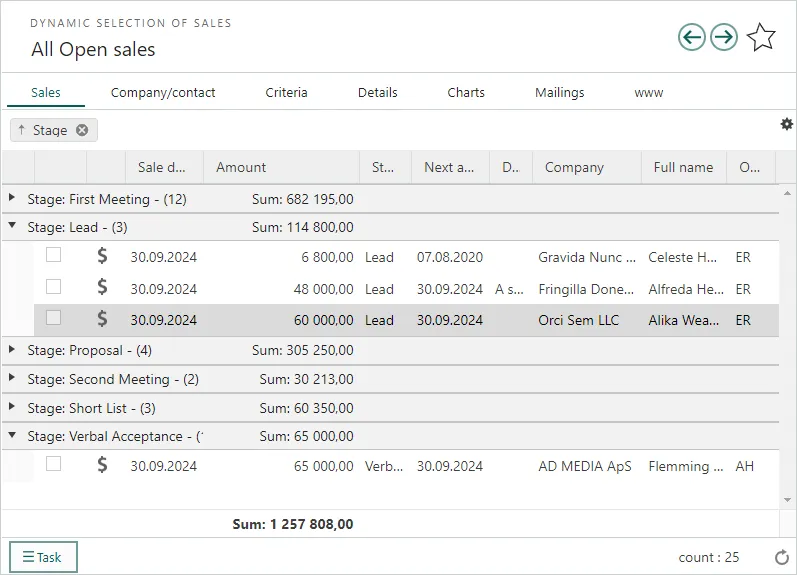Click the refresh icon beside count
797x575 pixels.
(782, 557)
